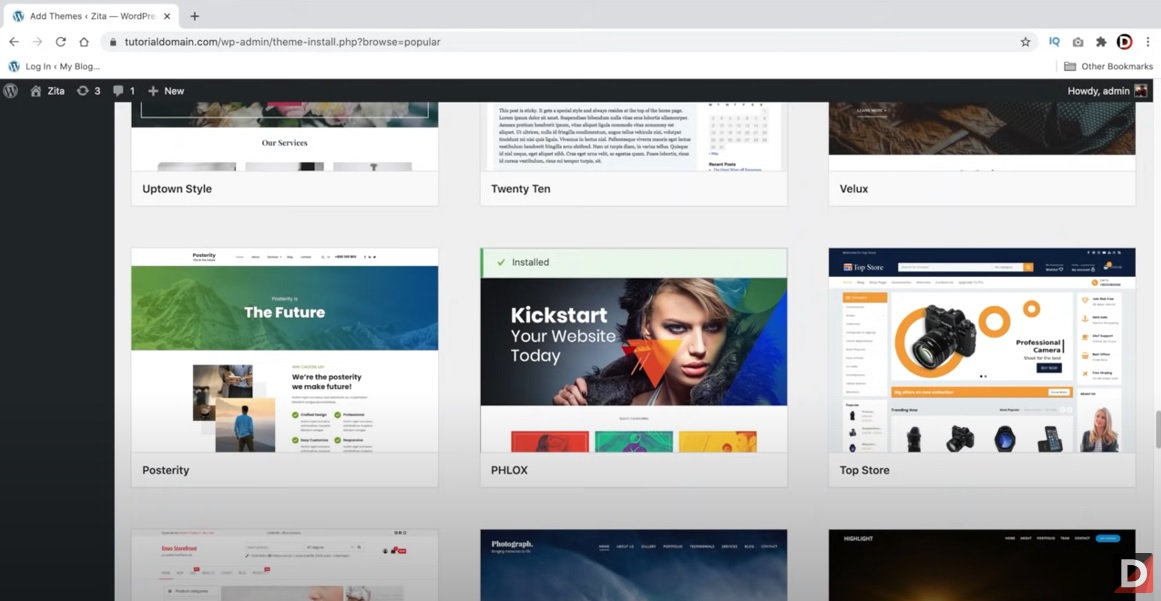The height and width of the screenshot is (601, 1161).
Task: Click the Velux theme name
Action: 854,189
